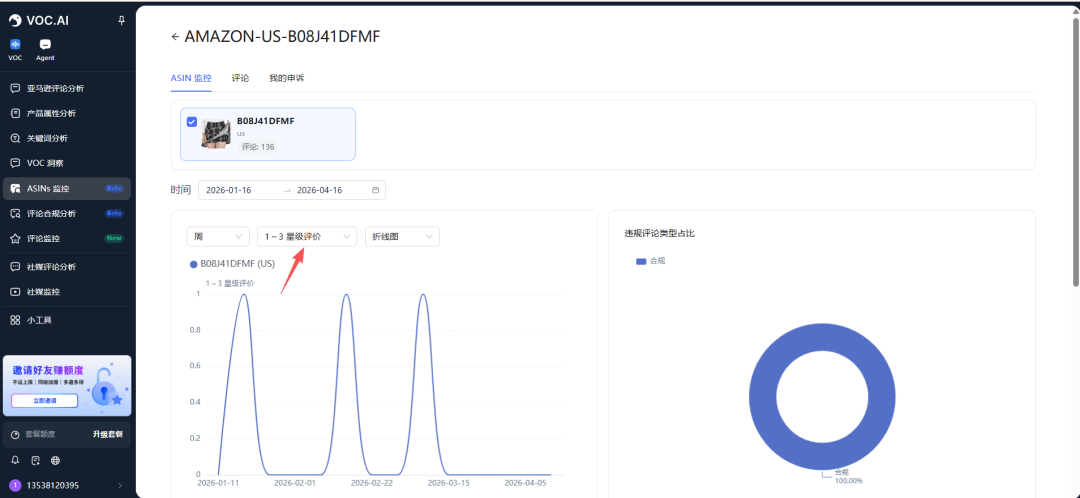Click the 升级套餐 upgrade button
The width and height of the screenshot is (1080, 498).
(x=107, y=434)
